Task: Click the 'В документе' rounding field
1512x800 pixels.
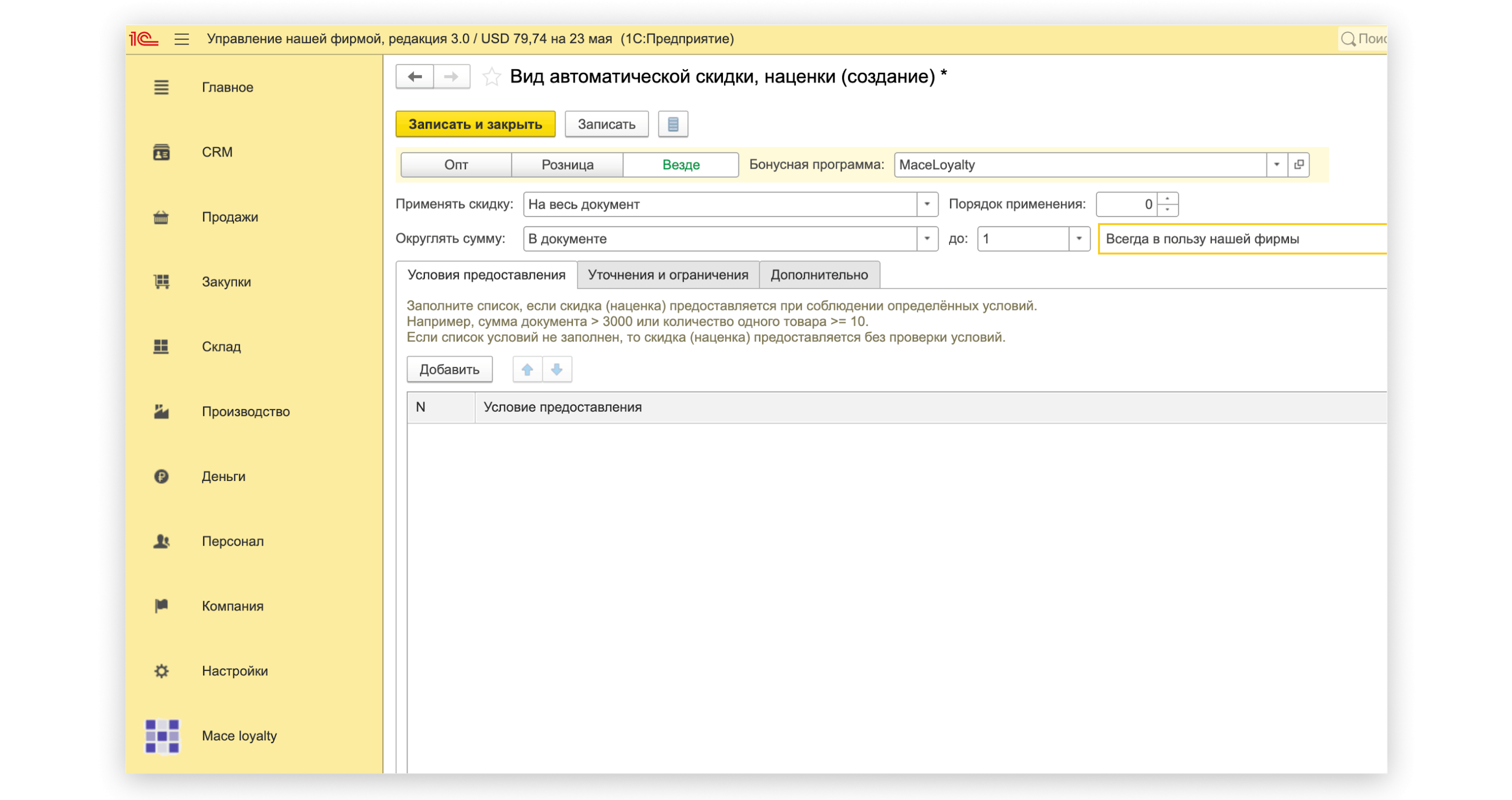Action: coord(720,239)
